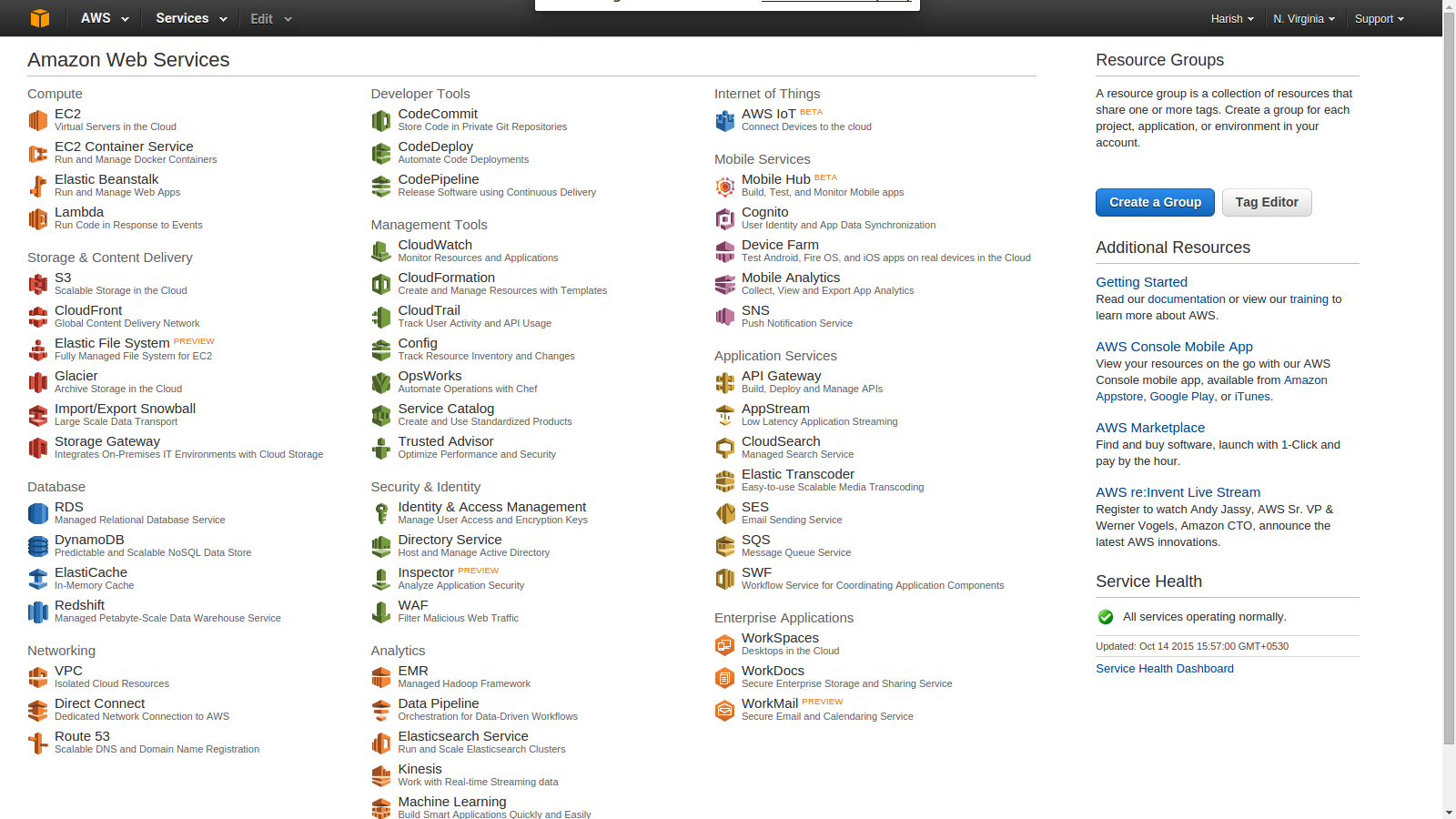Click the Lambda service icon
The width and height of the screenshot is (1456, 819).
38,218
